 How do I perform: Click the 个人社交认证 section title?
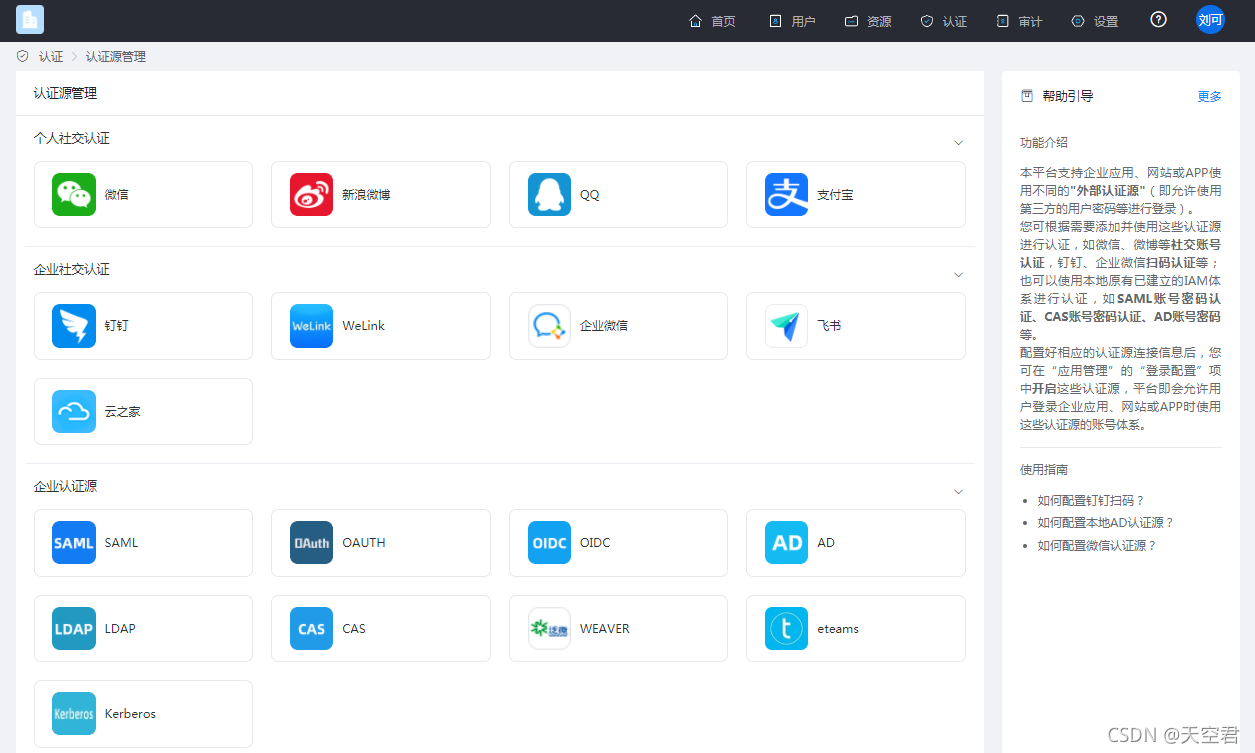coord(72,139)
